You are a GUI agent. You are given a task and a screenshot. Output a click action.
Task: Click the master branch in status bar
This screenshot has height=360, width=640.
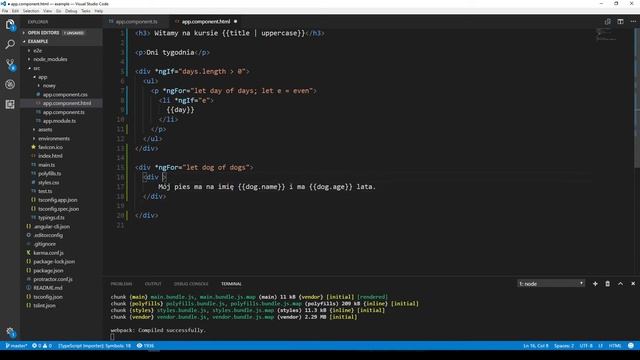pyautogui.click(x=16, y=346)
